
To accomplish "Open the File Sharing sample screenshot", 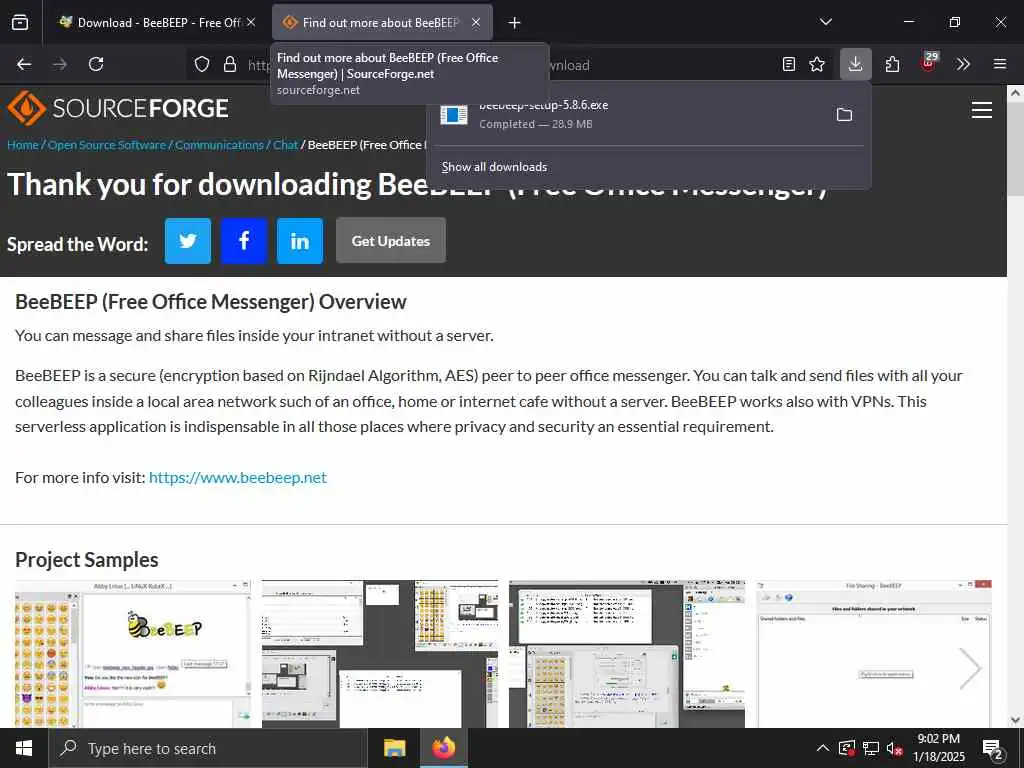I will pyautogui.click(x=874, y=654).
